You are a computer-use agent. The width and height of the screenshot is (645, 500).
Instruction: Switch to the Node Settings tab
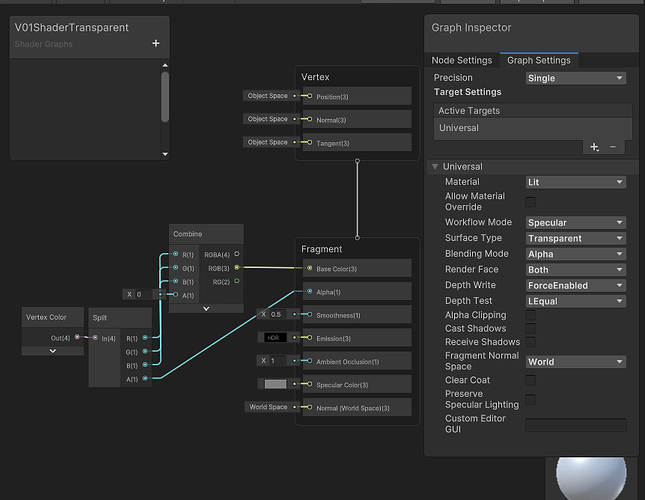pos(462,60)
